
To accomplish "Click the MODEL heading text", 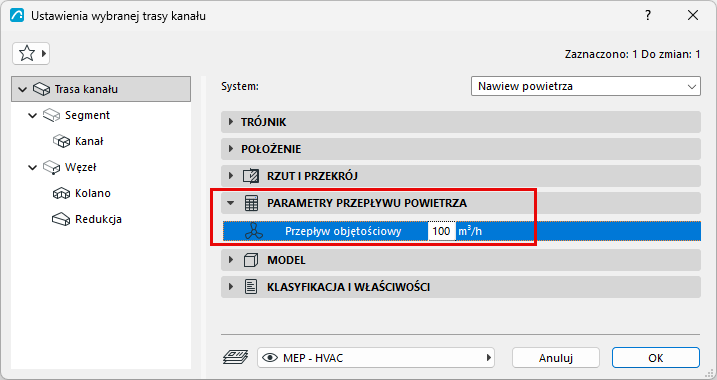I will 286,260.
